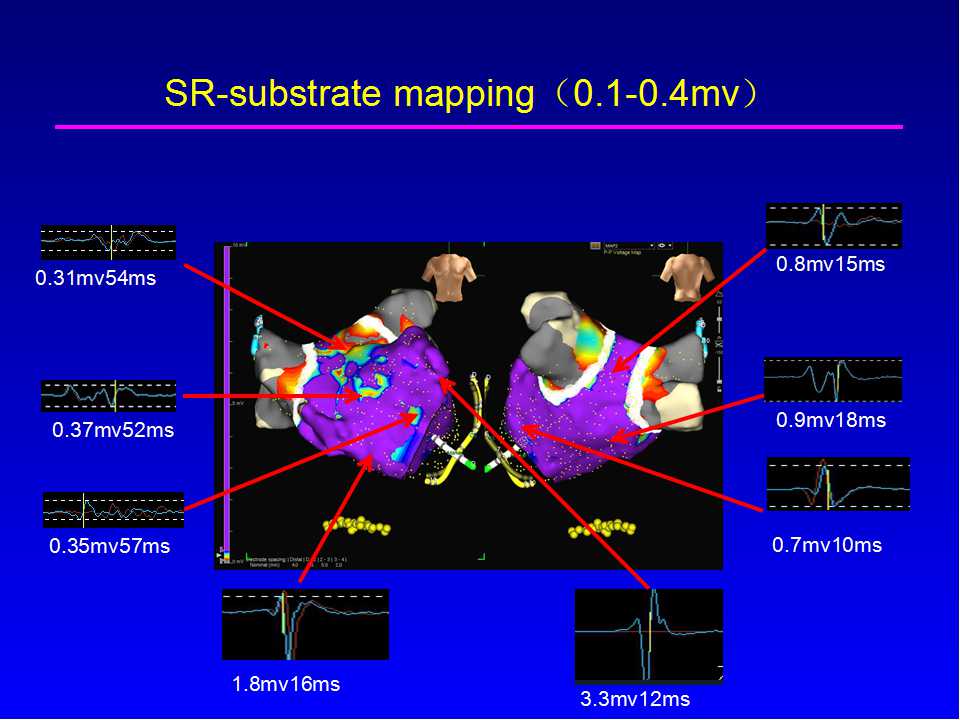Click the 0.7mv10ms electrogram thumbnail
The height and width of the screenshot is (720, 960).
pyautogui.click(x=838, y=484)
